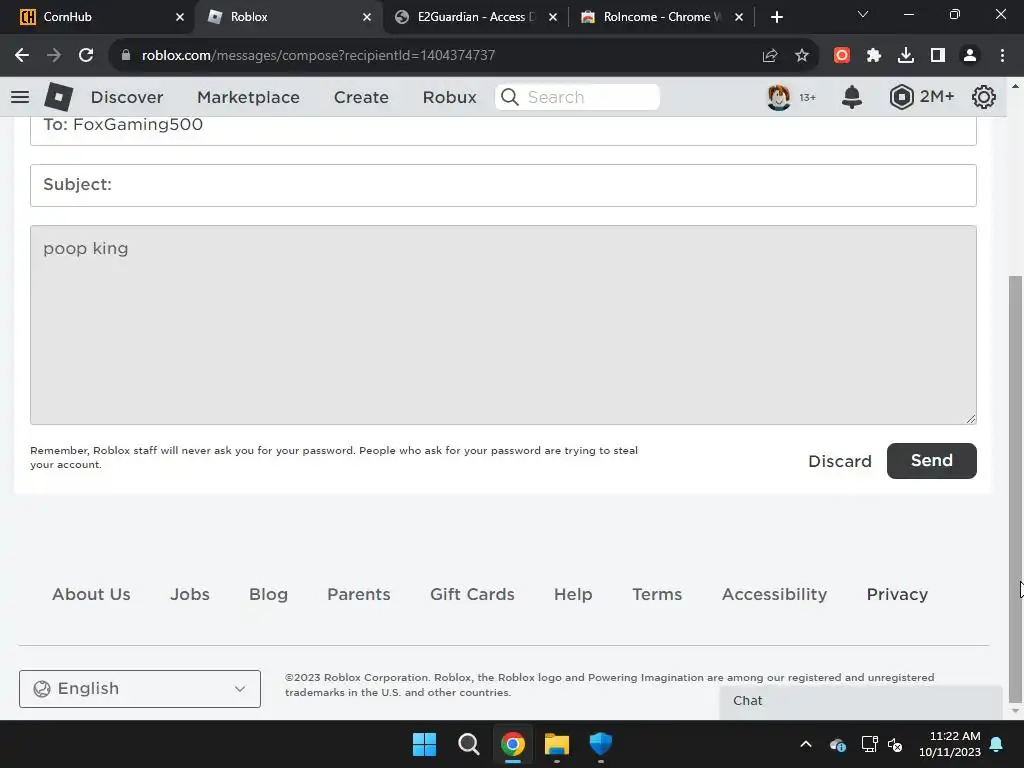
Task: Open the Jobs footer link
Action: (x=189, y=594)
